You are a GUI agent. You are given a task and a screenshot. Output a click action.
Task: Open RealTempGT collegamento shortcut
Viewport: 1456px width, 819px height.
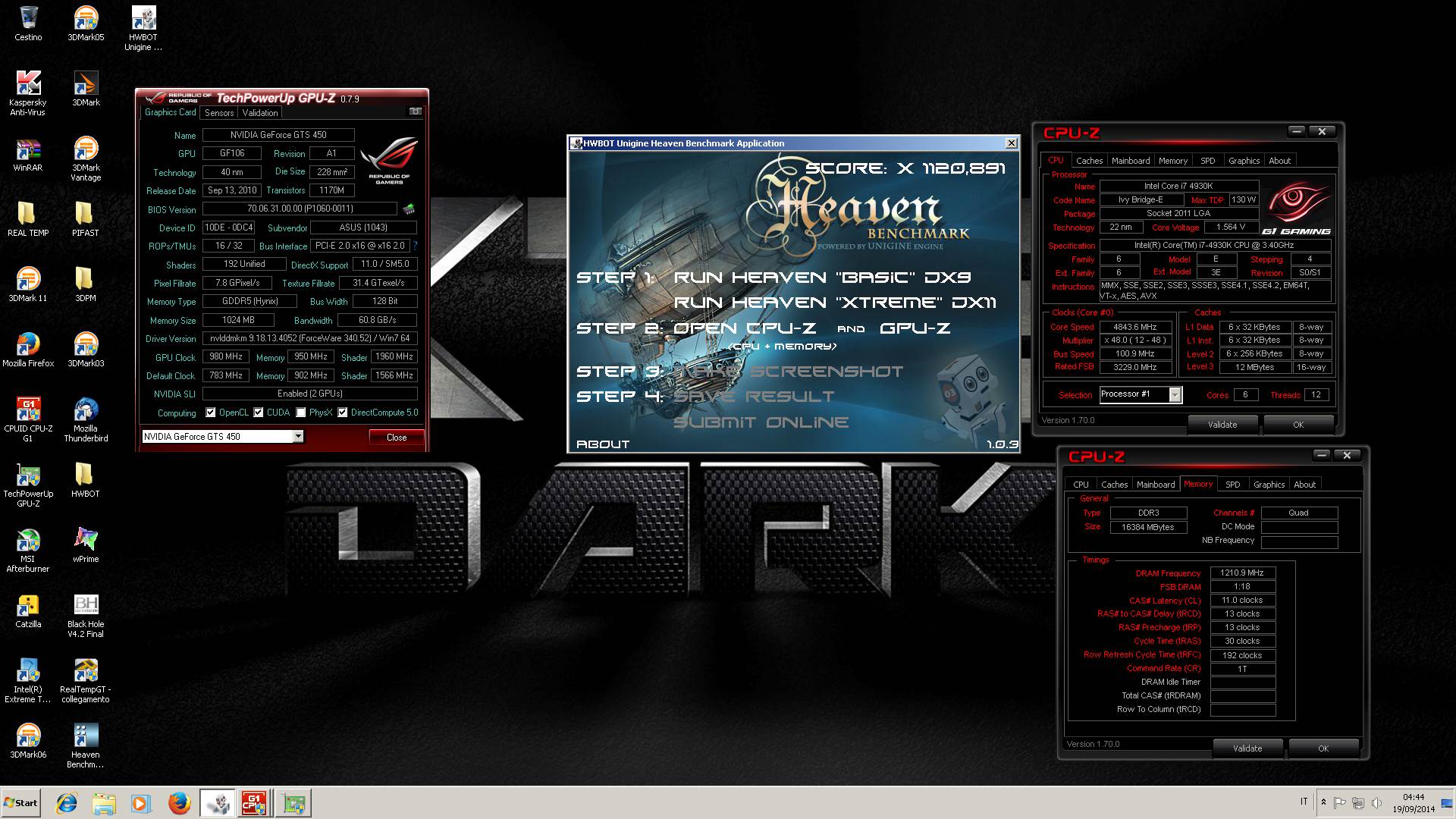(86, 680)
